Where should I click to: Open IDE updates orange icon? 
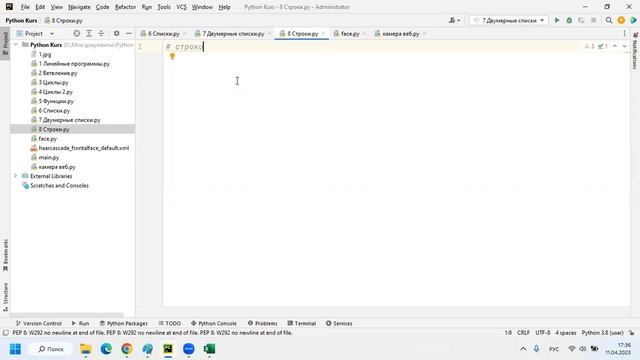[x=621, y=20]
